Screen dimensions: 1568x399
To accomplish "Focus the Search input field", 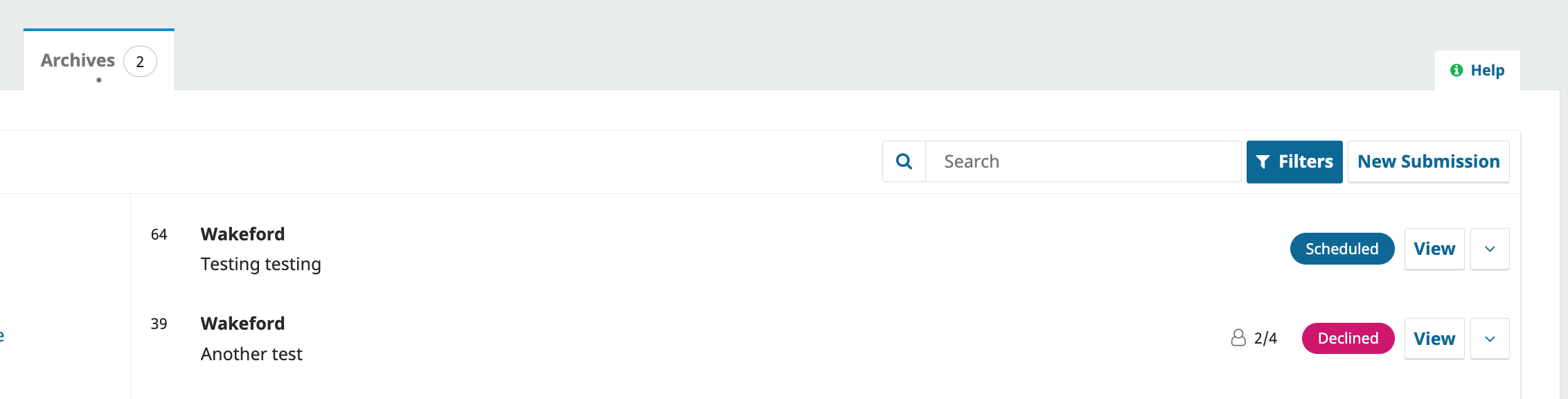I will click(x=1083, y=161).
